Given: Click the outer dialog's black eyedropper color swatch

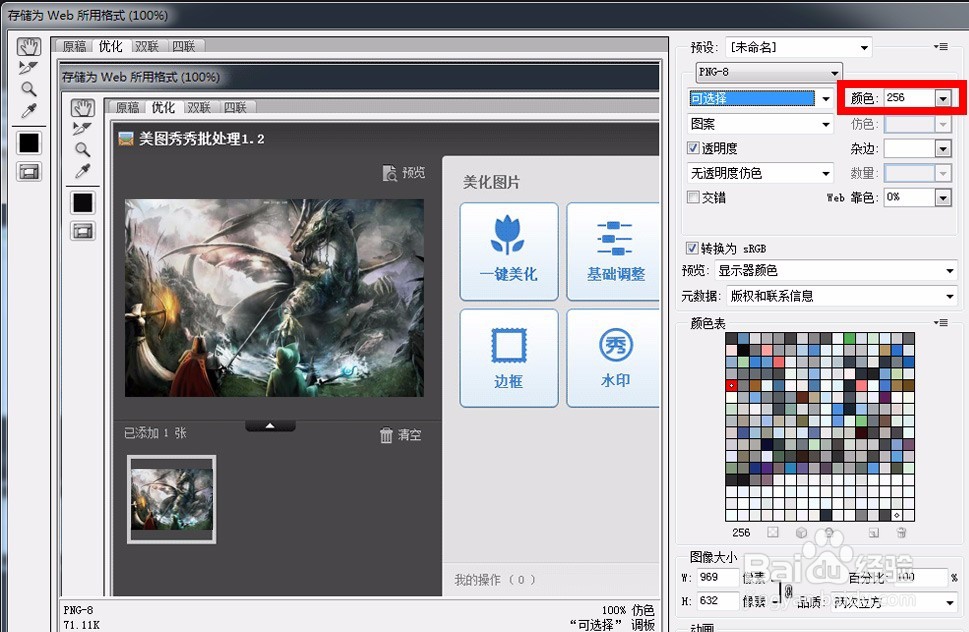Looking at the screenshot, I should point(29,143).
